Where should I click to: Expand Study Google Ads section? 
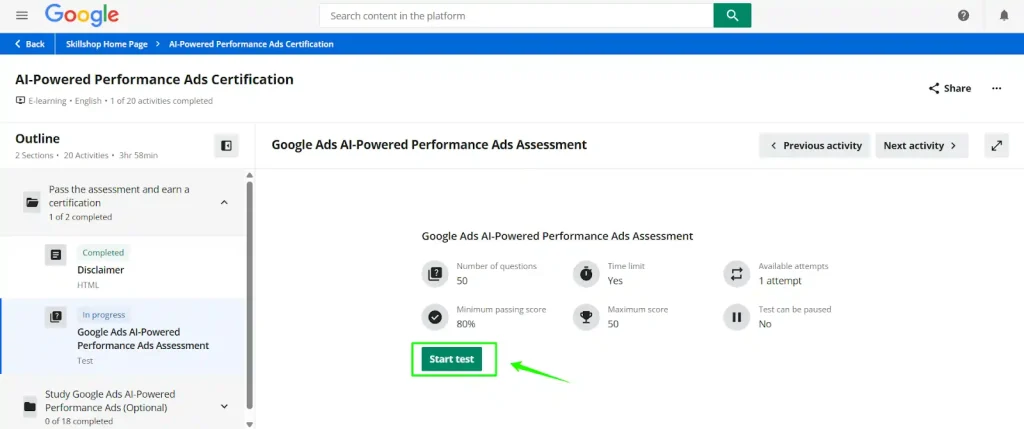pyautogui.click(x=224, y=406)
